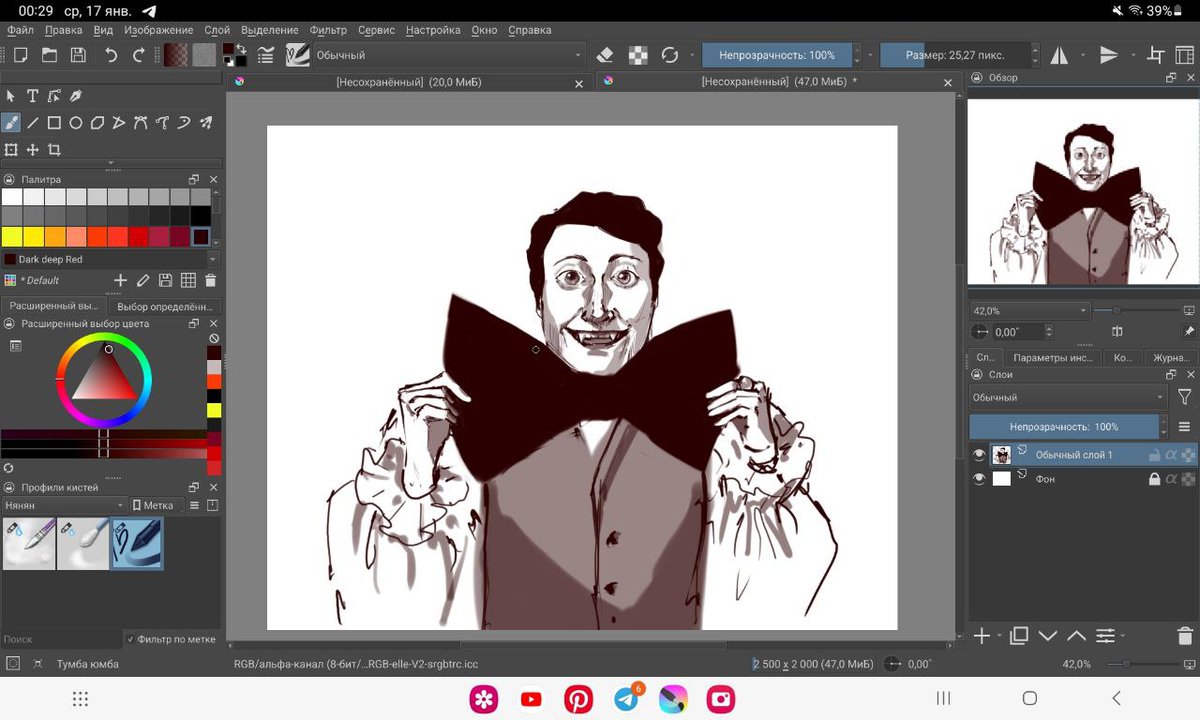Open Pinterest from the taskbar
Screen dimensions: 1200x720
coord(578,699)
